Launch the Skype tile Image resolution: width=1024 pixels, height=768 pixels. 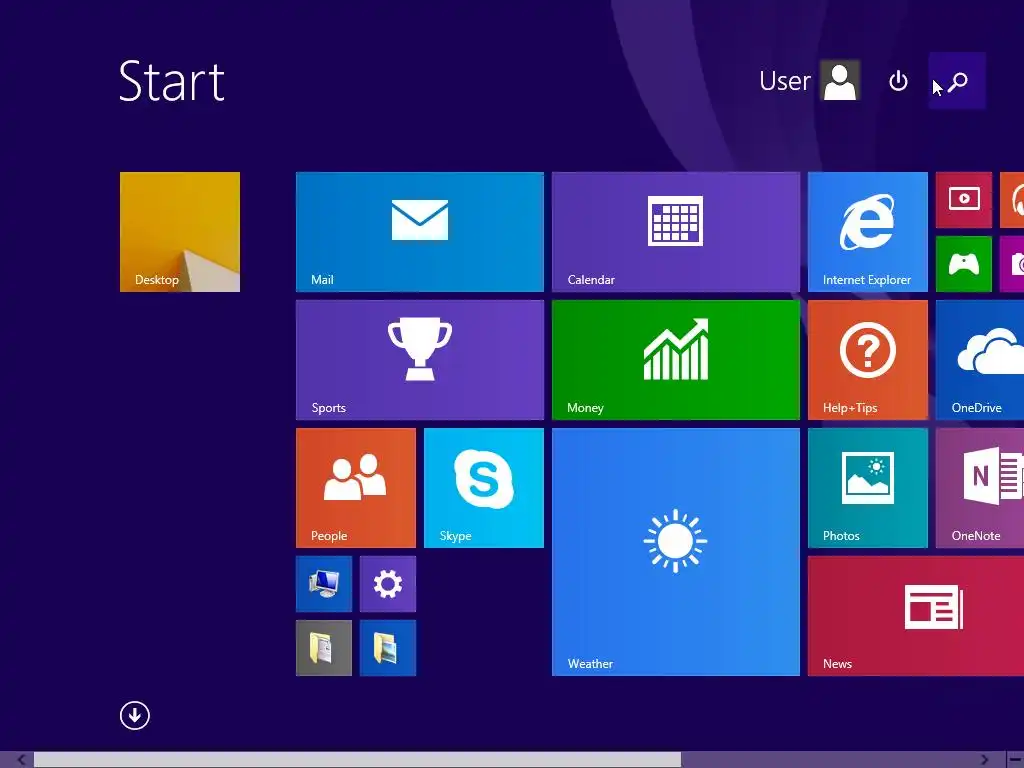(483, 488)
